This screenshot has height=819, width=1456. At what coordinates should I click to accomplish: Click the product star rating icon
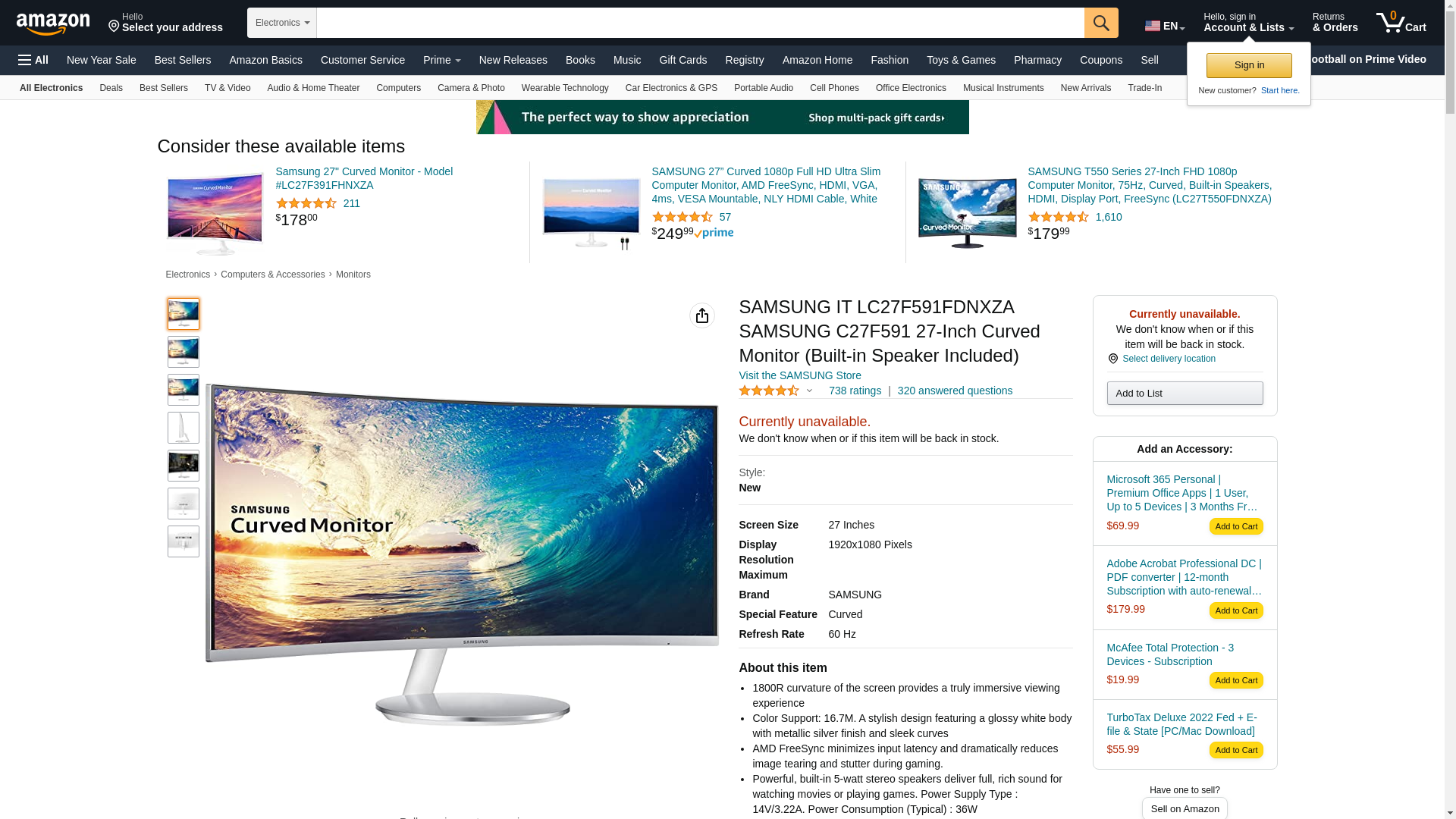pyautogui.click(x=768, y=391)
